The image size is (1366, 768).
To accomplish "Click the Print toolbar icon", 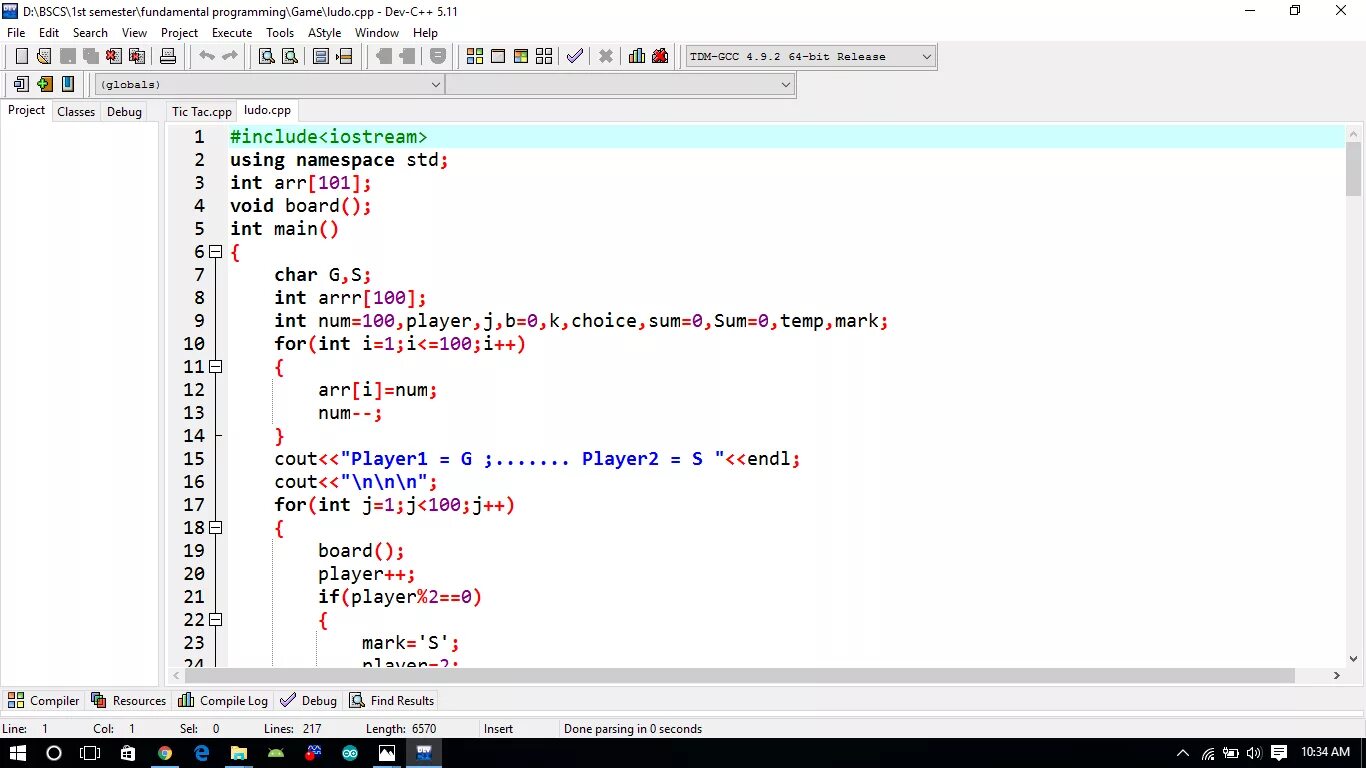I will point(168,56).
